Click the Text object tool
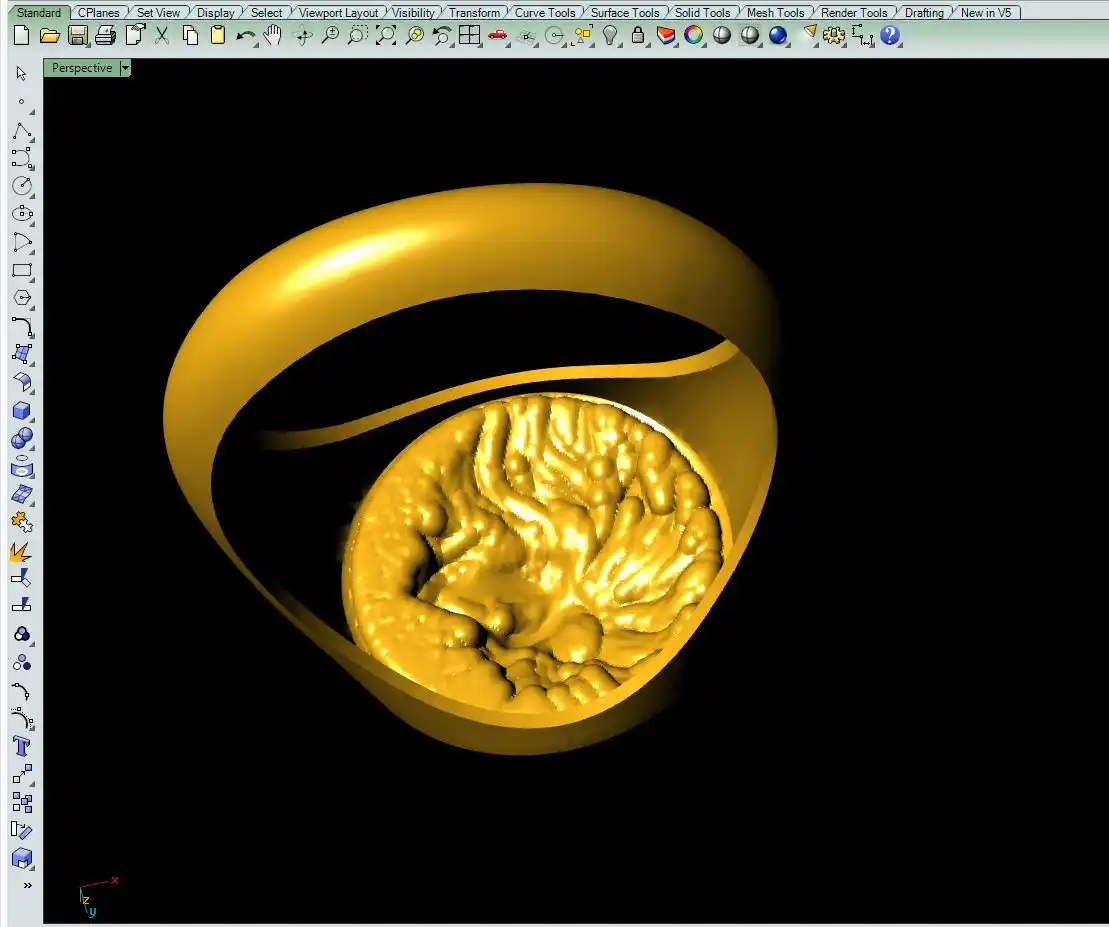 22,746
